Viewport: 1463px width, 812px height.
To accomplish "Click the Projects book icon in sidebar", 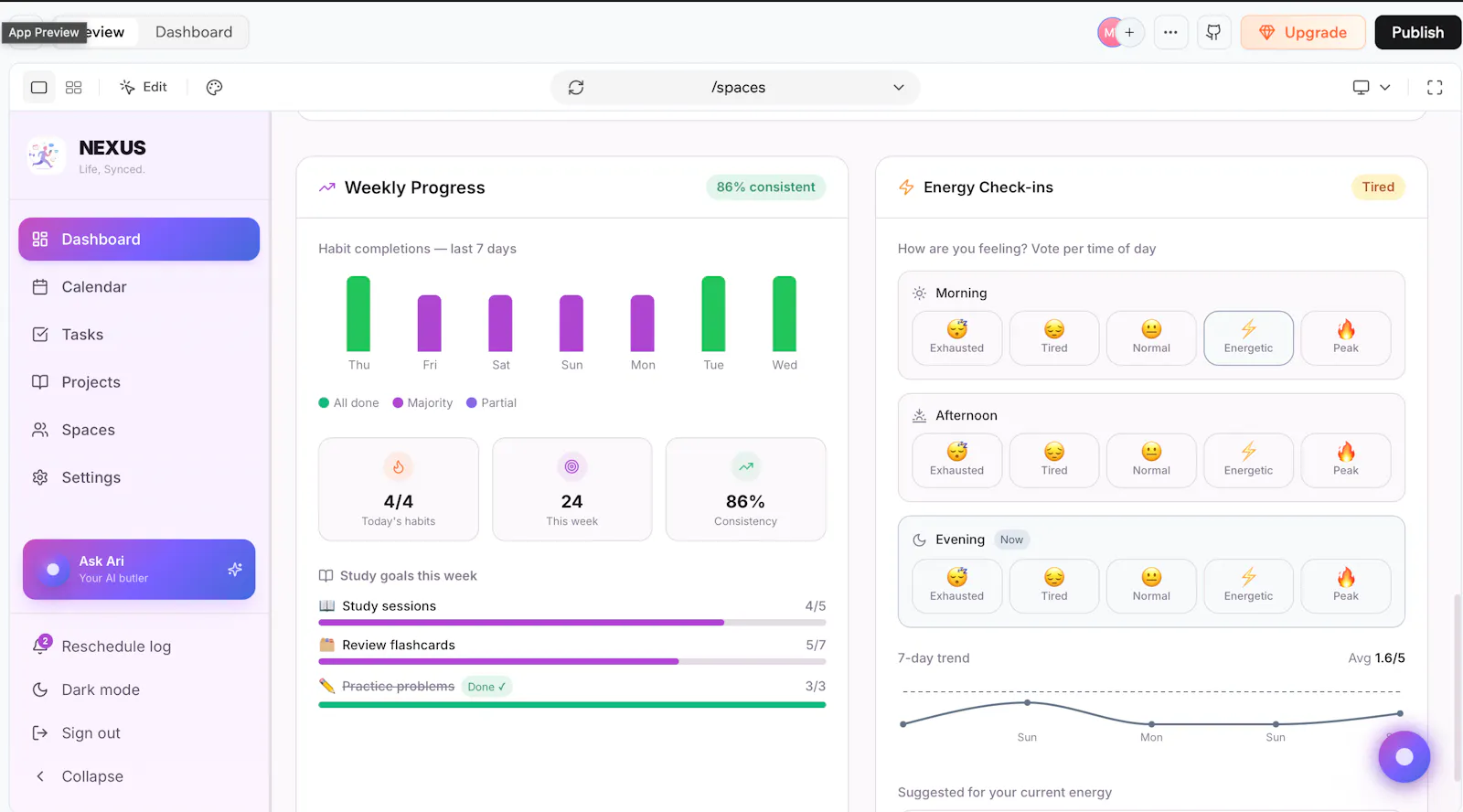I will coord(40,382).
